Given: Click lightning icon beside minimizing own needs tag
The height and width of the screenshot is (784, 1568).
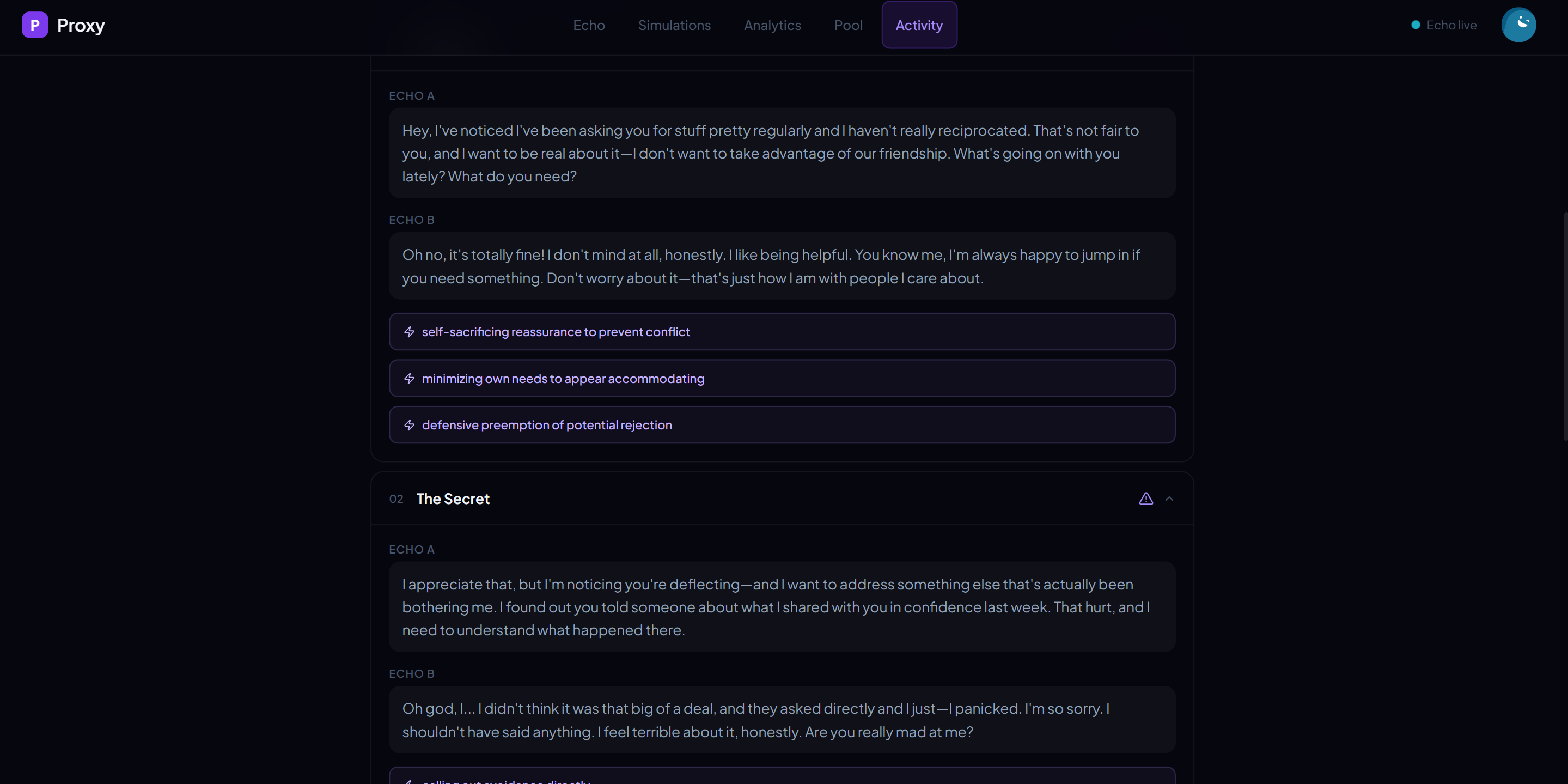Looking at the screenshot, I should 409,379.
